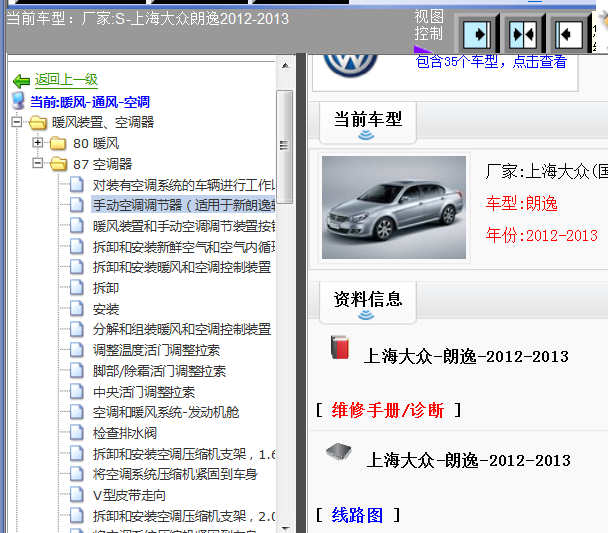Open 将空调系统压缩机紧固到车身 document
Image resolution: width=608 pixels, height=533 pixels.
175,474
